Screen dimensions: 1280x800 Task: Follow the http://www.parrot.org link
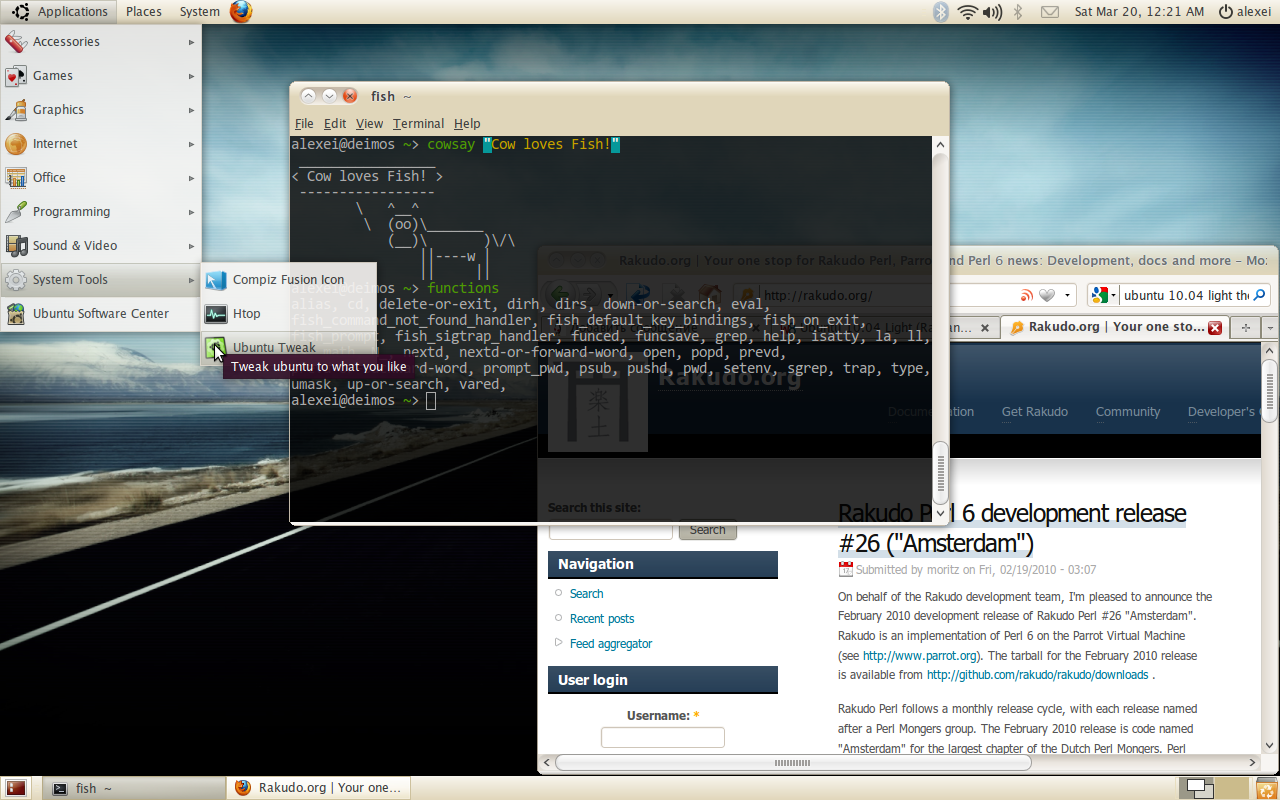click(920, 656)
